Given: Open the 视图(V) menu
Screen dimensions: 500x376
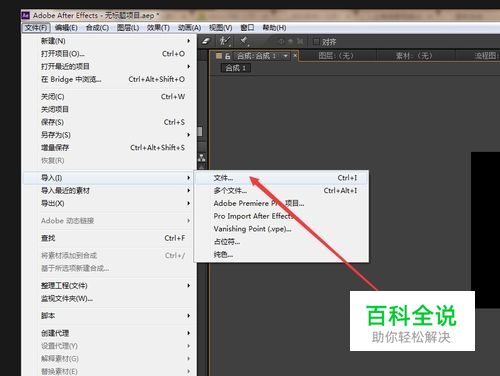Looking at the screenshot, I should click(x=220, y=28).
